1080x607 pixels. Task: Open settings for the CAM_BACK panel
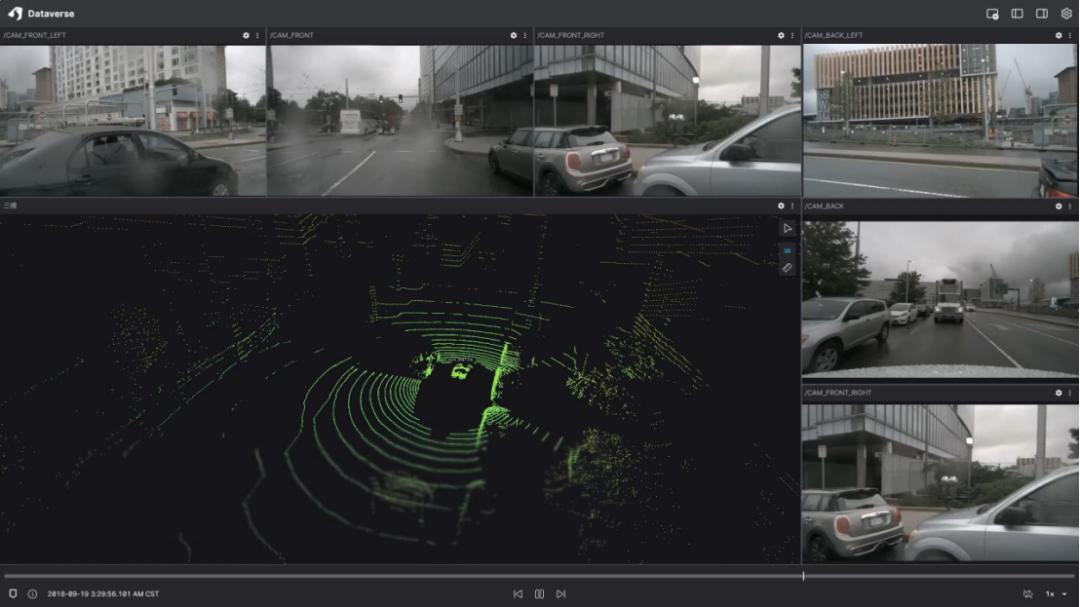click(1058, 206)
